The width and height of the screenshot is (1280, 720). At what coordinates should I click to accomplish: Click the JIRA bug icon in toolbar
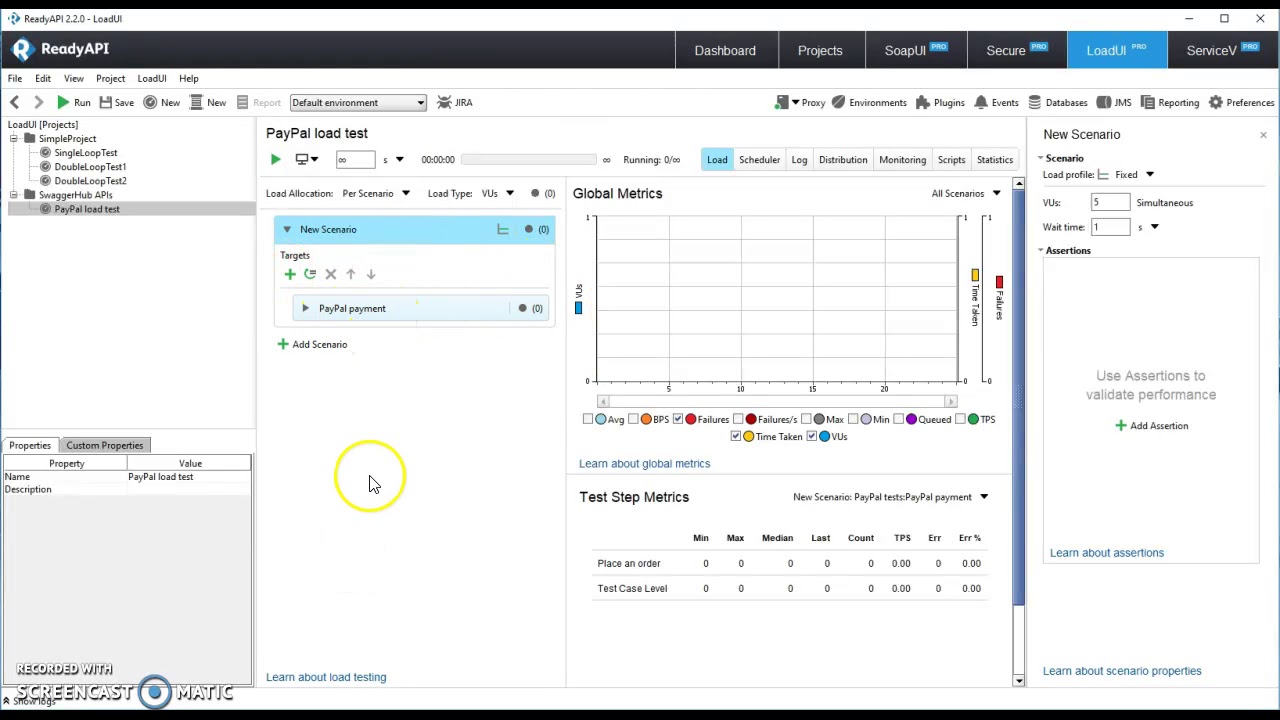click(444, 102)
